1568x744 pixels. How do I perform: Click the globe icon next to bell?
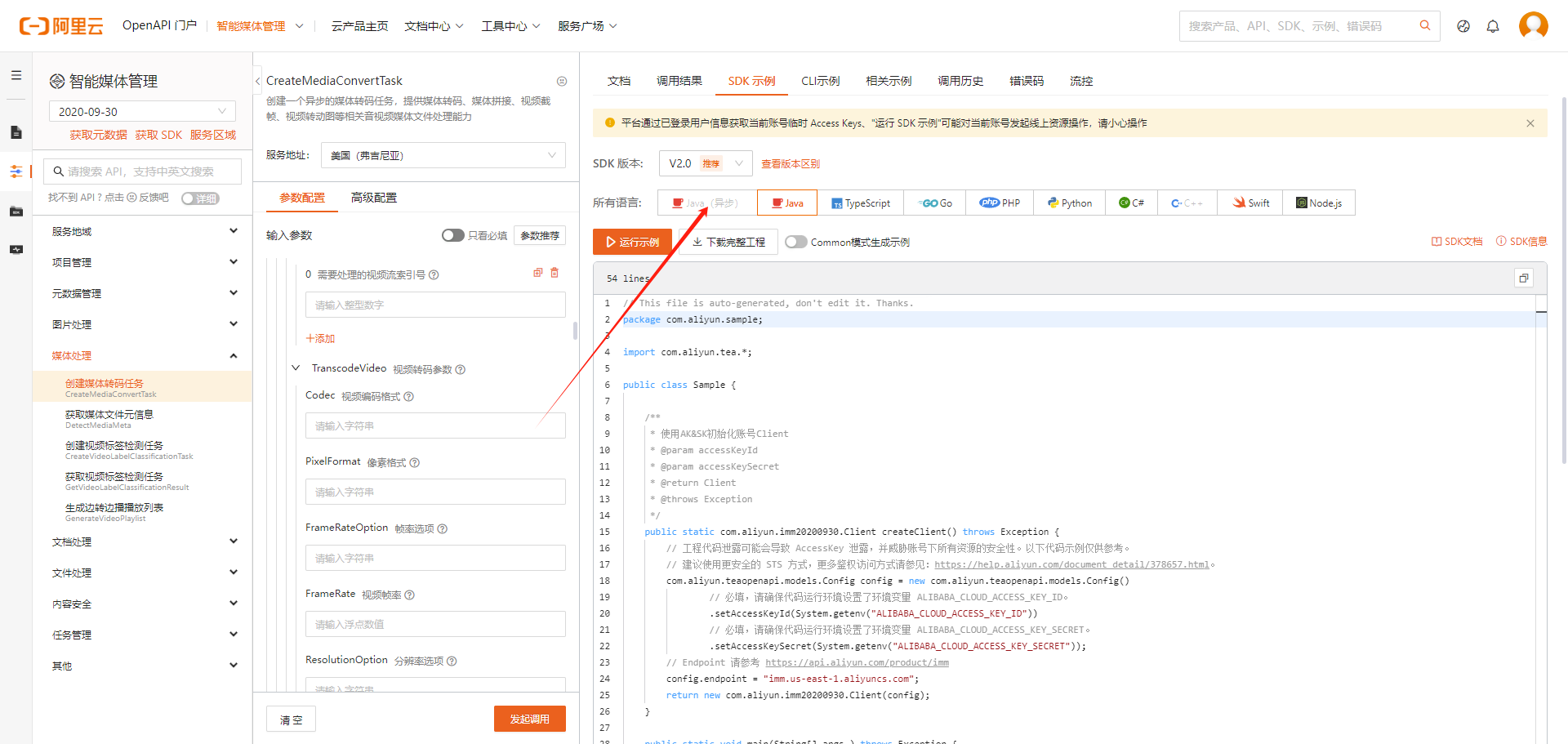[x=1463, y=26]
